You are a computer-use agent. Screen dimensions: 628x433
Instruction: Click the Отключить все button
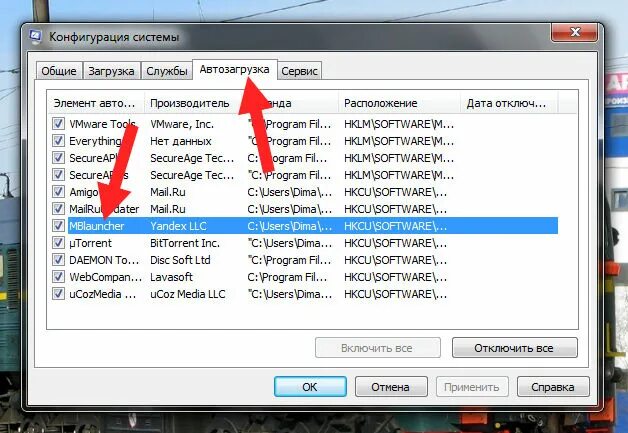(x=514, y=348)
